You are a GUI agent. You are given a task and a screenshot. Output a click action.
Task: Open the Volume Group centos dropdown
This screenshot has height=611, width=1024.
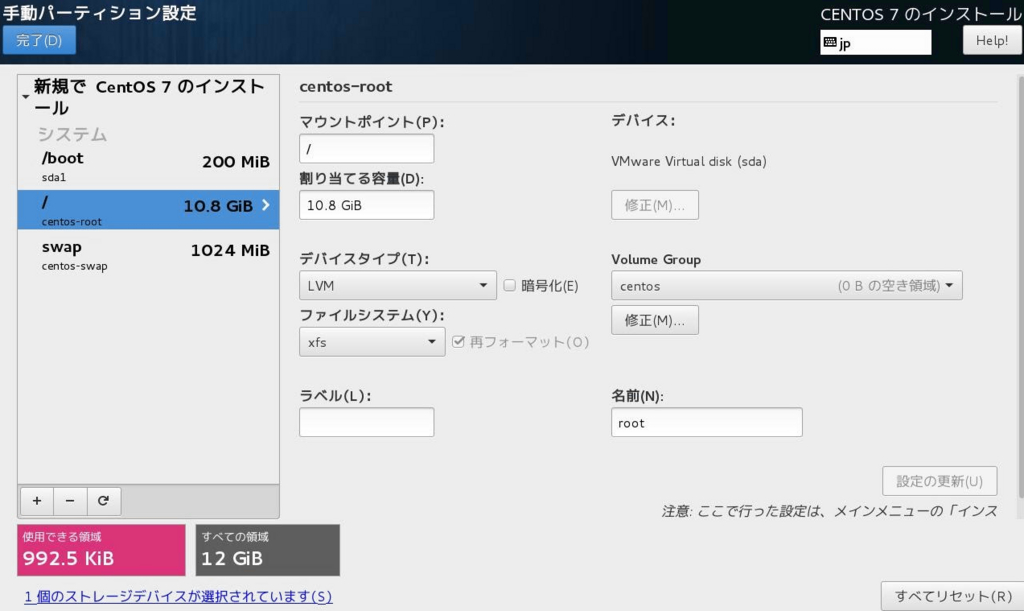pos(786,285)
